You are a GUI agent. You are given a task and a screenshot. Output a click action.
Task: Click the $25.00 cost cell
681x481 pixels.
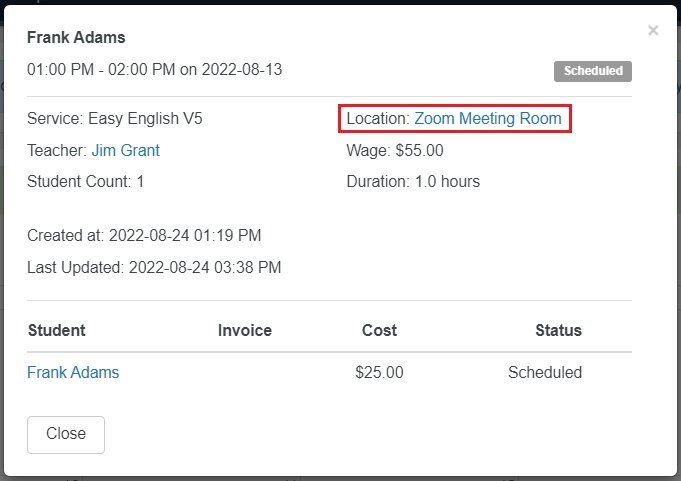(x=379, y=372)
